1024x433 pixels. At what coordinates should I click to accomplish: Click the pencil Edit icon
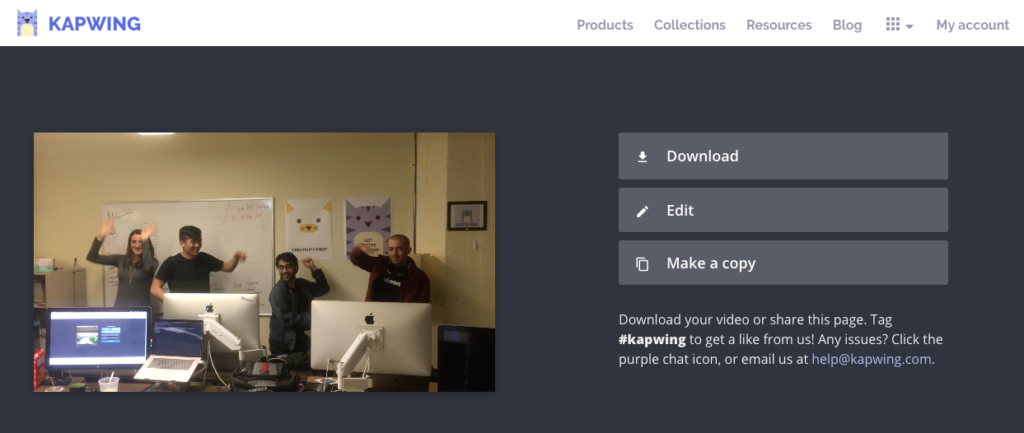[642, 211]
